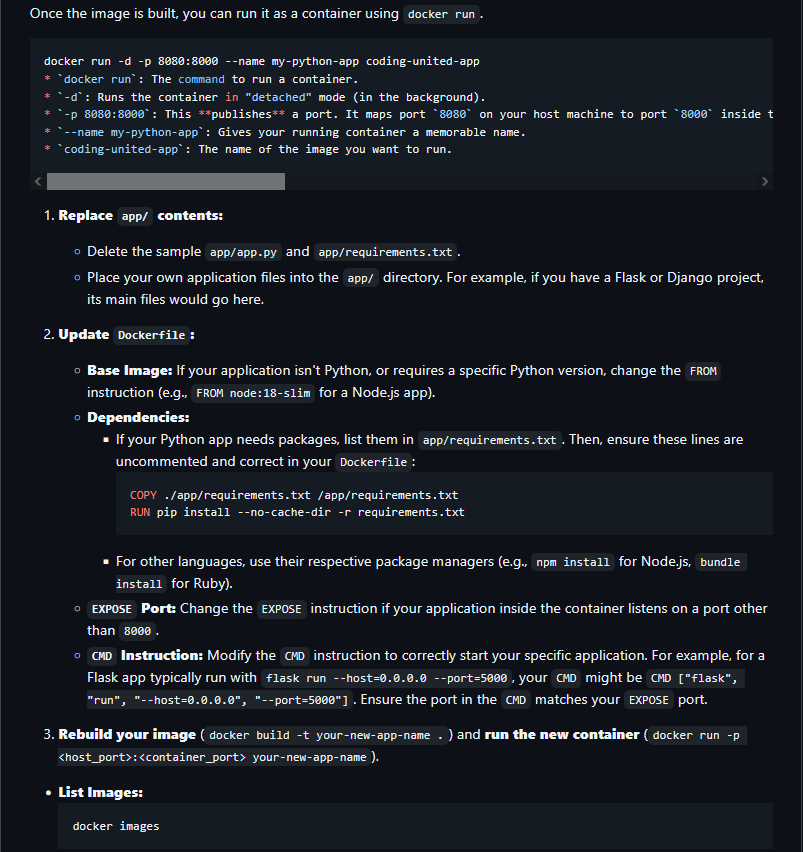
Task: Click the horizontal scrollbar thumb under the code
Action: 165,182
